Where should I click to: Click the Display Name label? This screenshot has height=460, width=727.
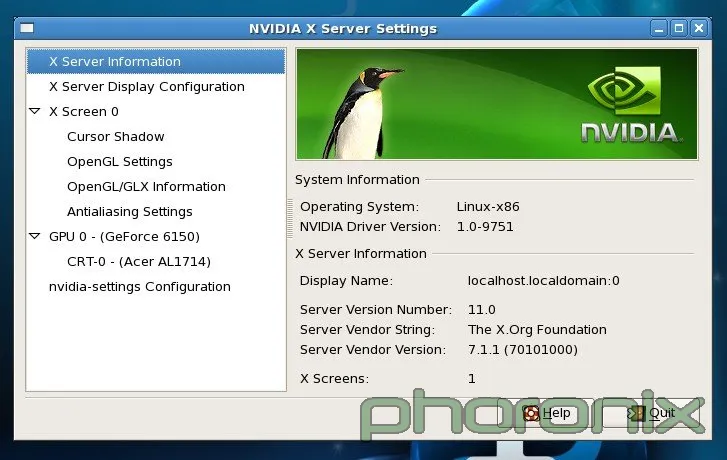coord(346,281)
